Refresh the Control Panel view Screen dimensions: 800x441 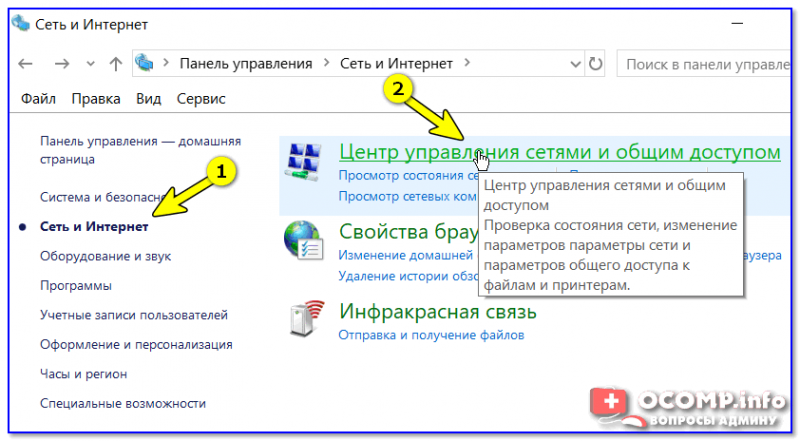coord(595,64)
